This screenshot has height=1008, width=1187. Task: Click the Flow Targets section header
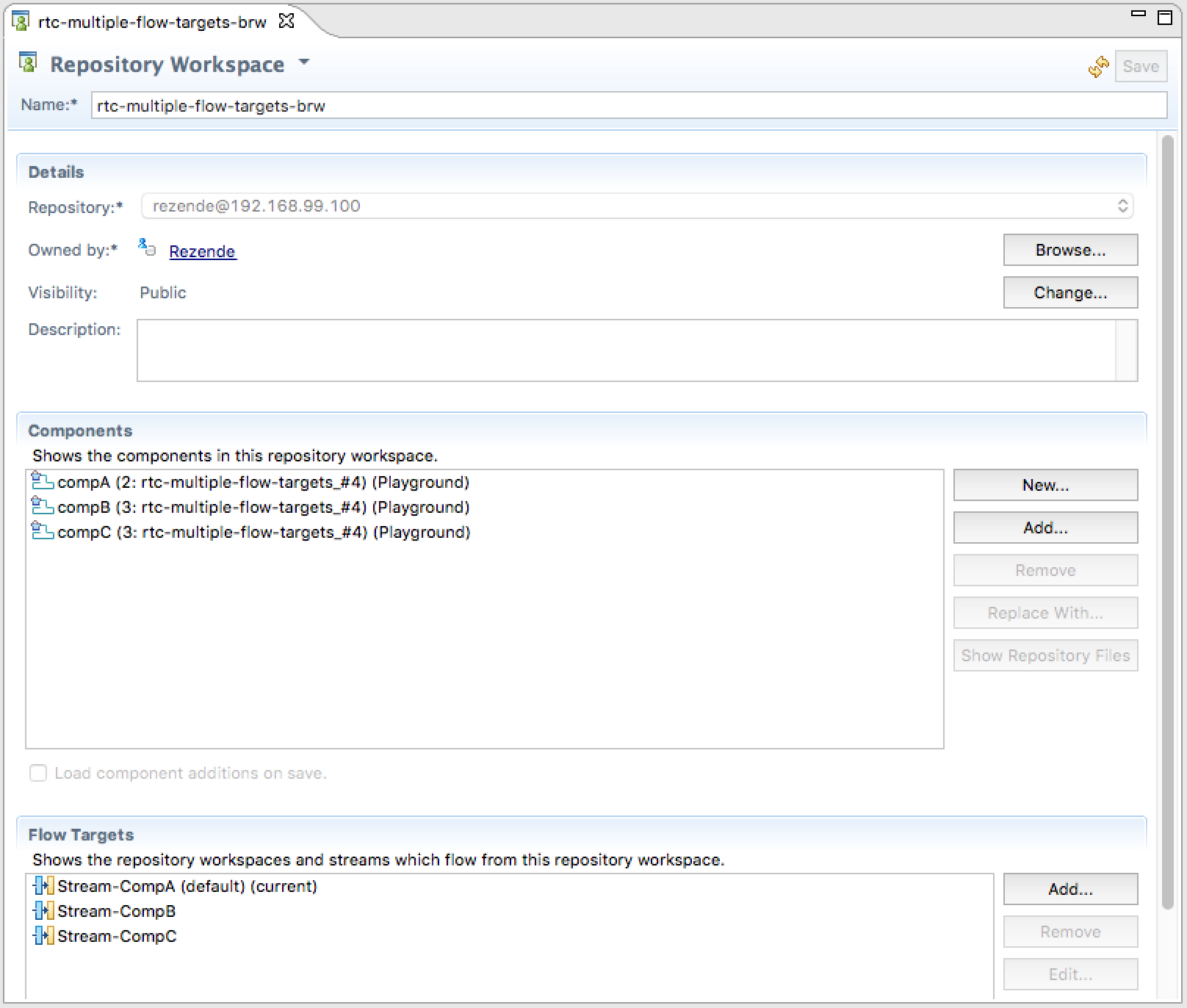81,835
